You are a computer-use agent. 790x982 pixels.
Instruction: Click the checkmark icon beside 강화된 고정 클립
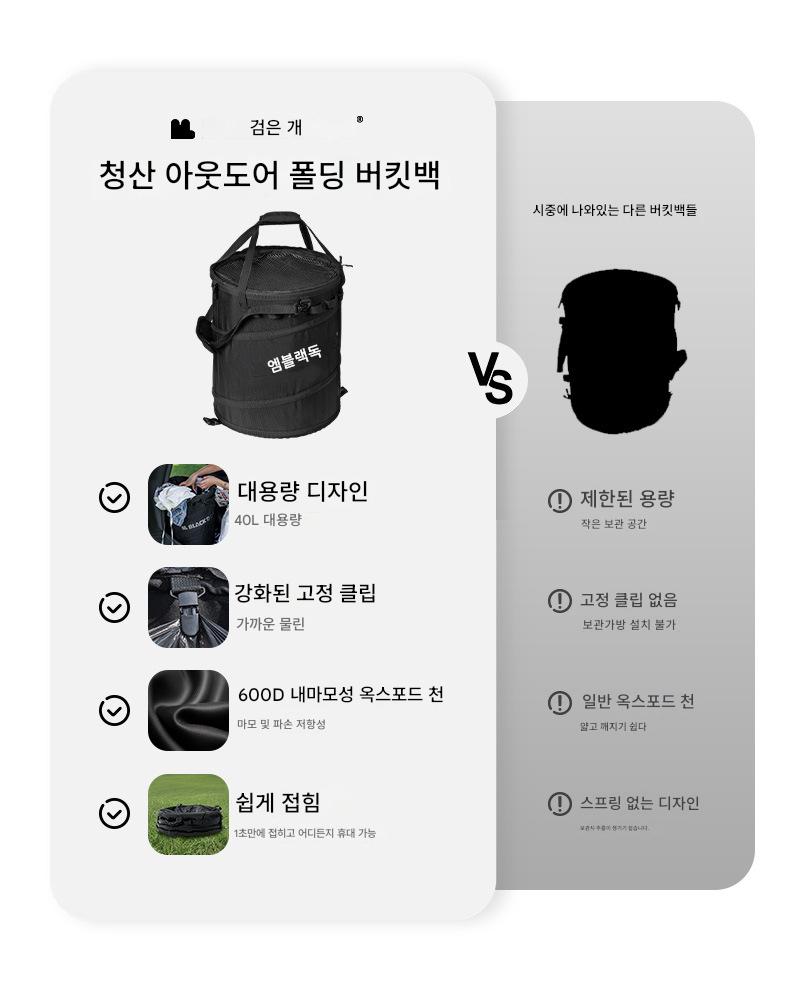(x=115, y=607)
